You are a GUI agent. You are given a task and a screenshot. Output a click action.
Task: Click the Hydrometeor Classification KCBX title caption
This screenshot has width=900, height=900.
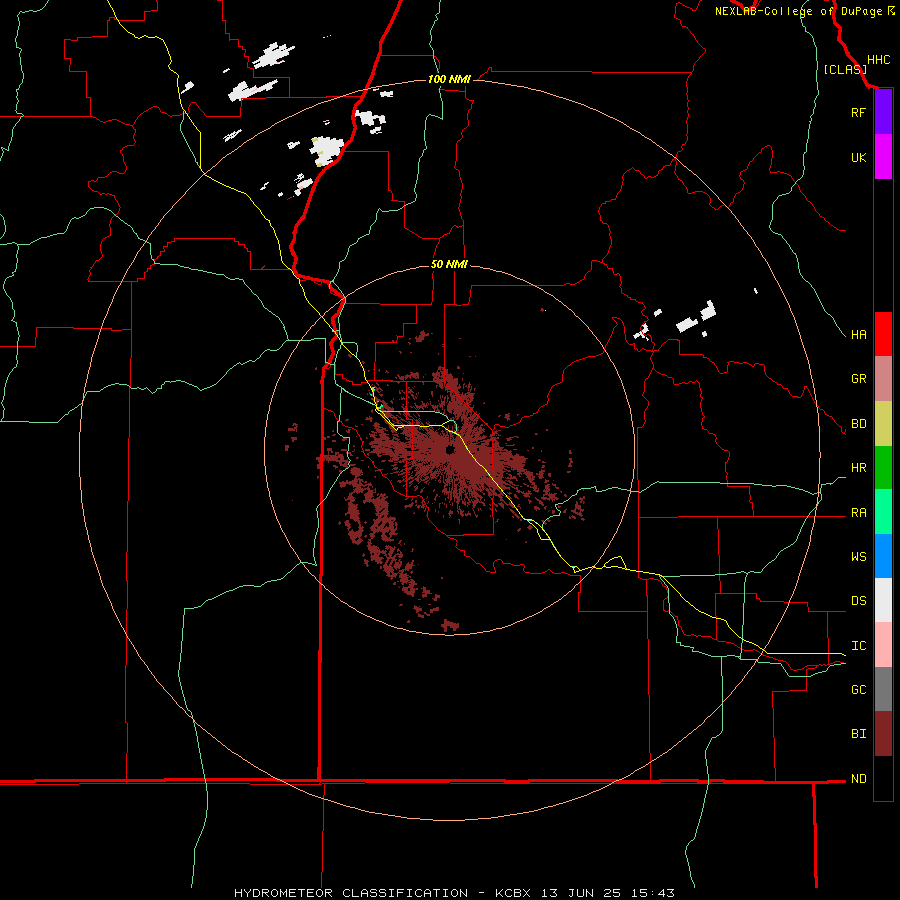point(455,893)
